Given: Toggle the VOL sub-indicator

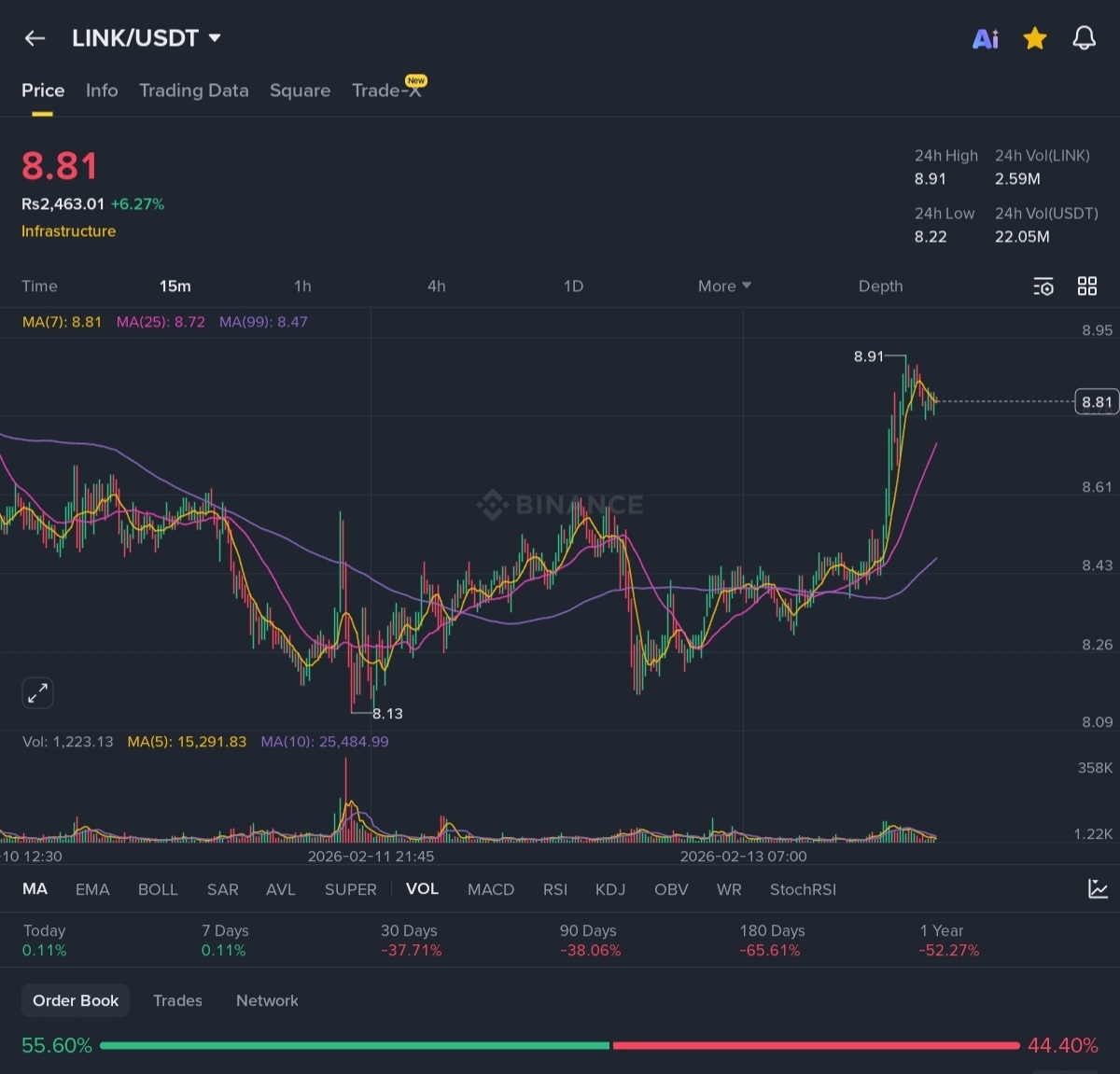Looking at the screenshot, I should [x=422, y=889].
